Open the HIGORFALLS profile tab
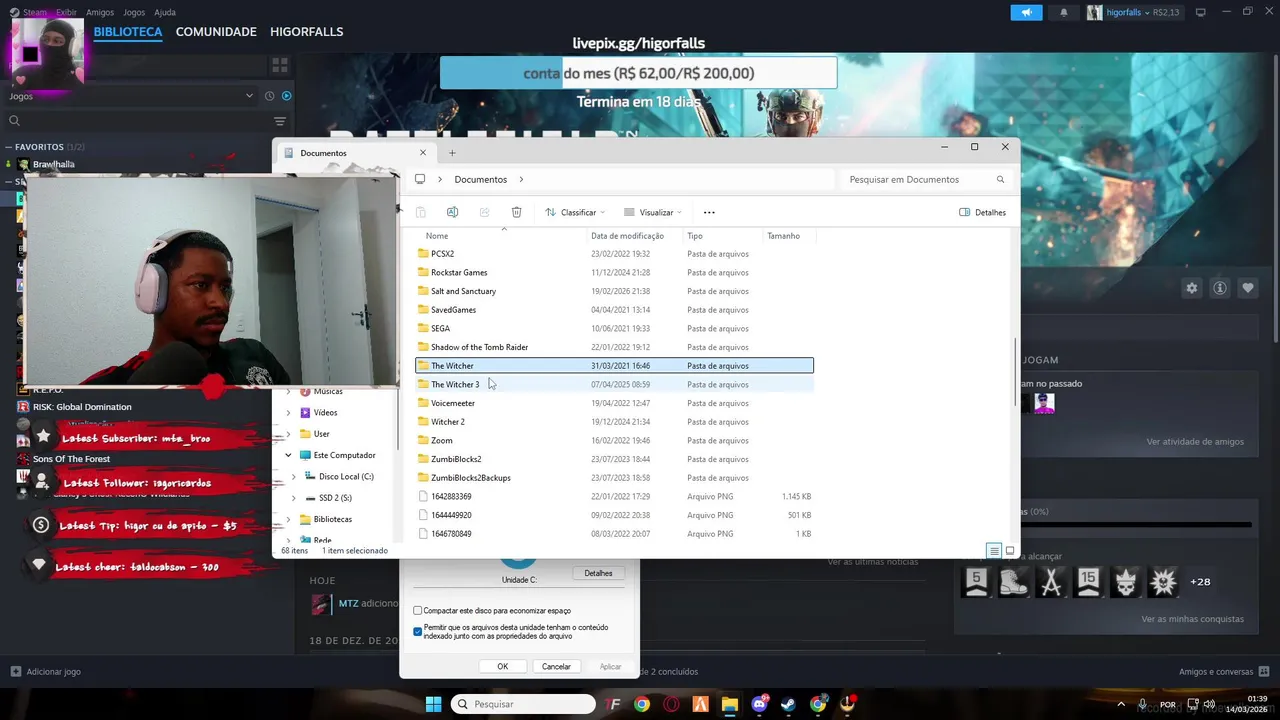 [x=306, y=32]
